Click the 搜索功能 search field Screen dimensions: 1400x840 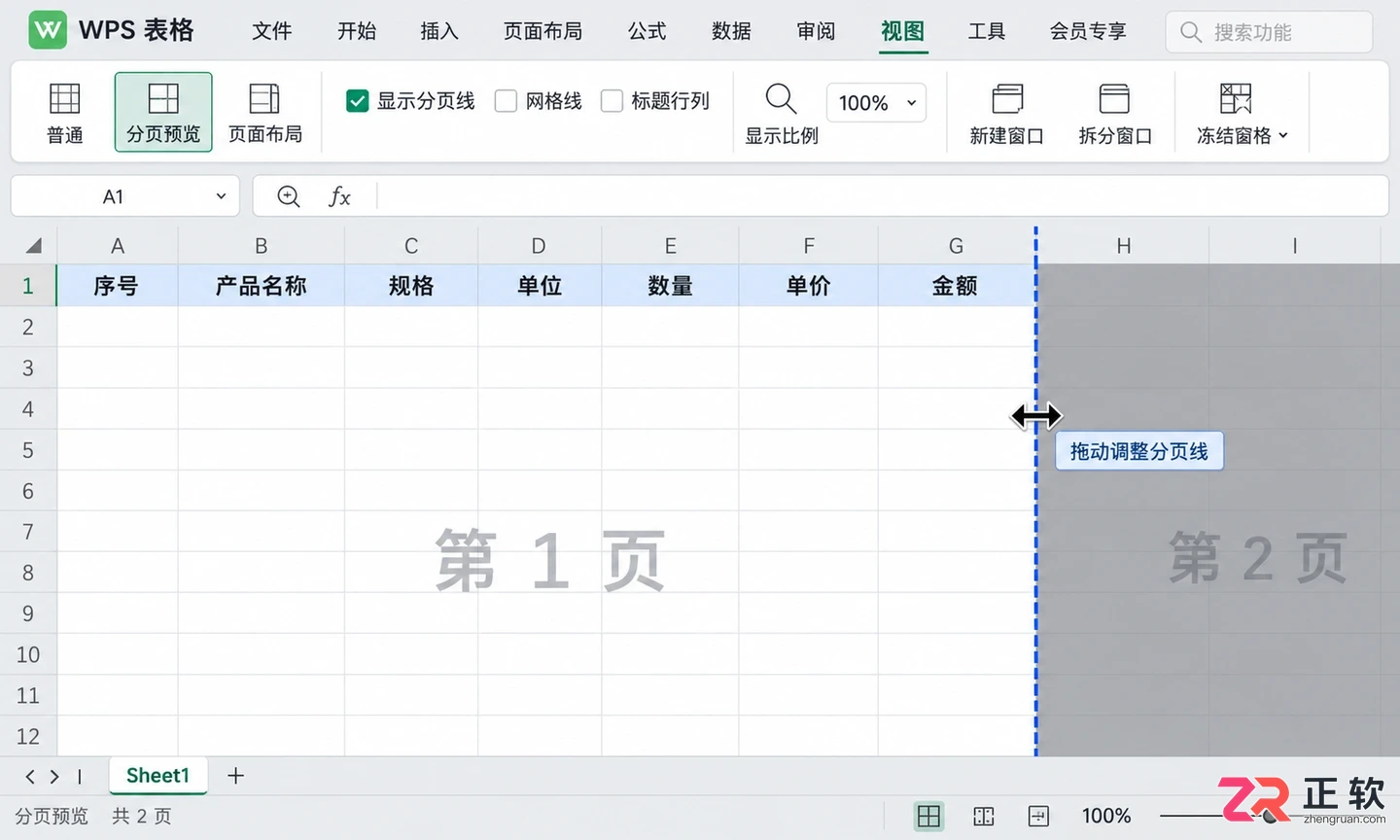click(1269, 32)
